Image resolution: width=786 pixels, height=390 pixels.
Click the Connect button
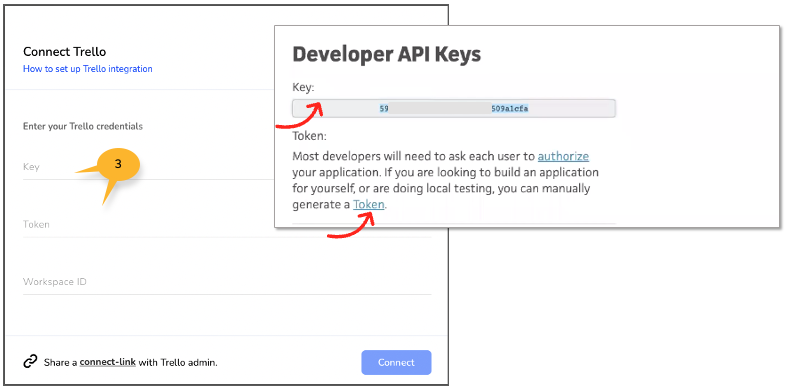pos(396,362)
